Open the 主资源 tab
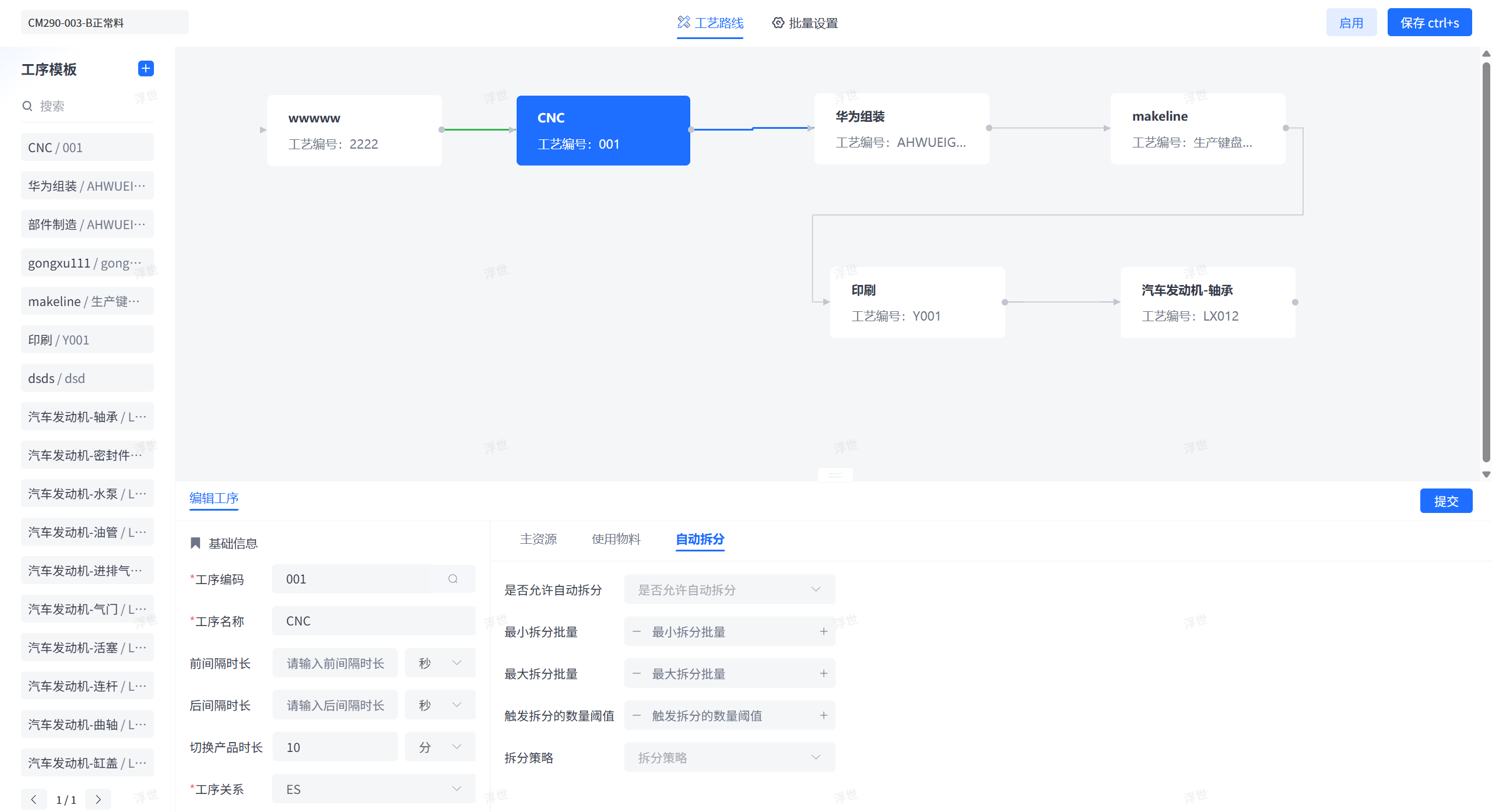Image resolution: width=1492 pixels, height=812 pixels. [x=538, y=539]
